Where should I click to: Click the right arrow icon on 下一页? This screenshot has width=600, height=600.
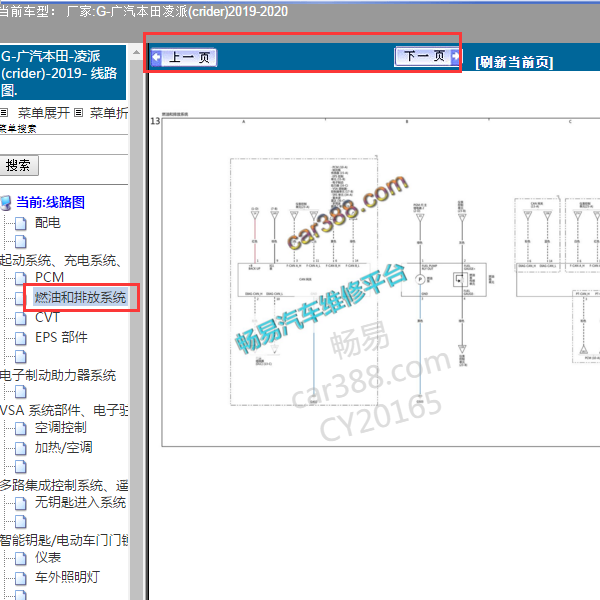(x=456, y=57)
